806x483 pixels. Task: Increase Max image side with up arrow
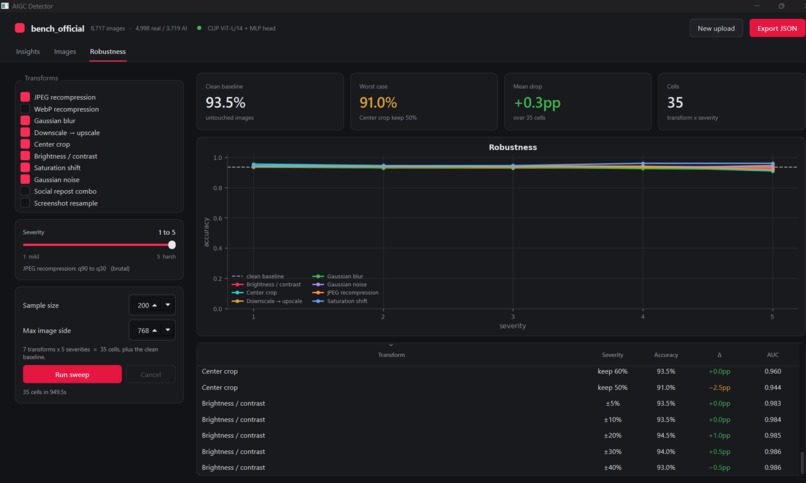pos(155,330)
